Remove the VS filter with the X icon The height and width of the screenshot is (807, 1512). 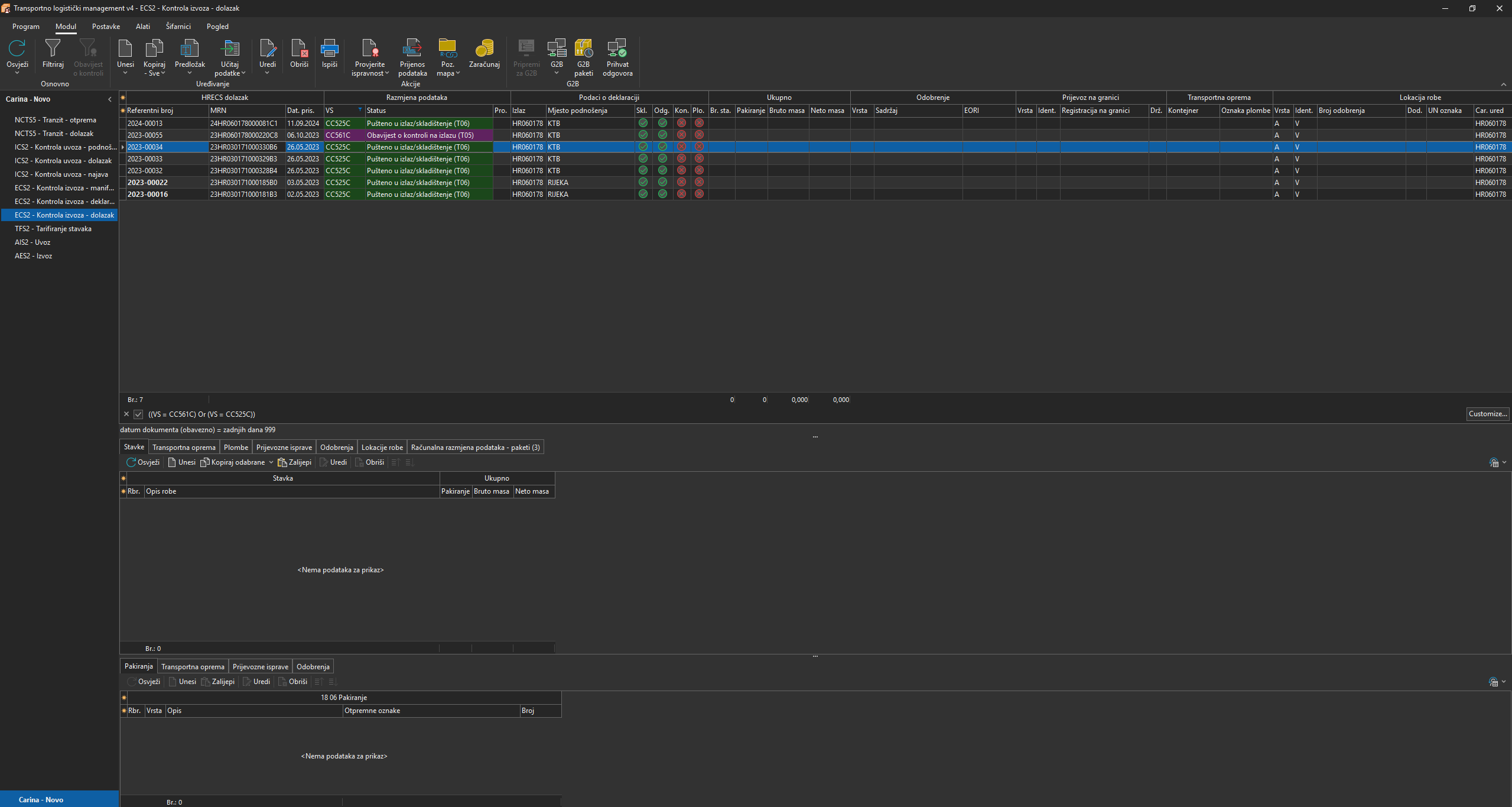(126, 414)
